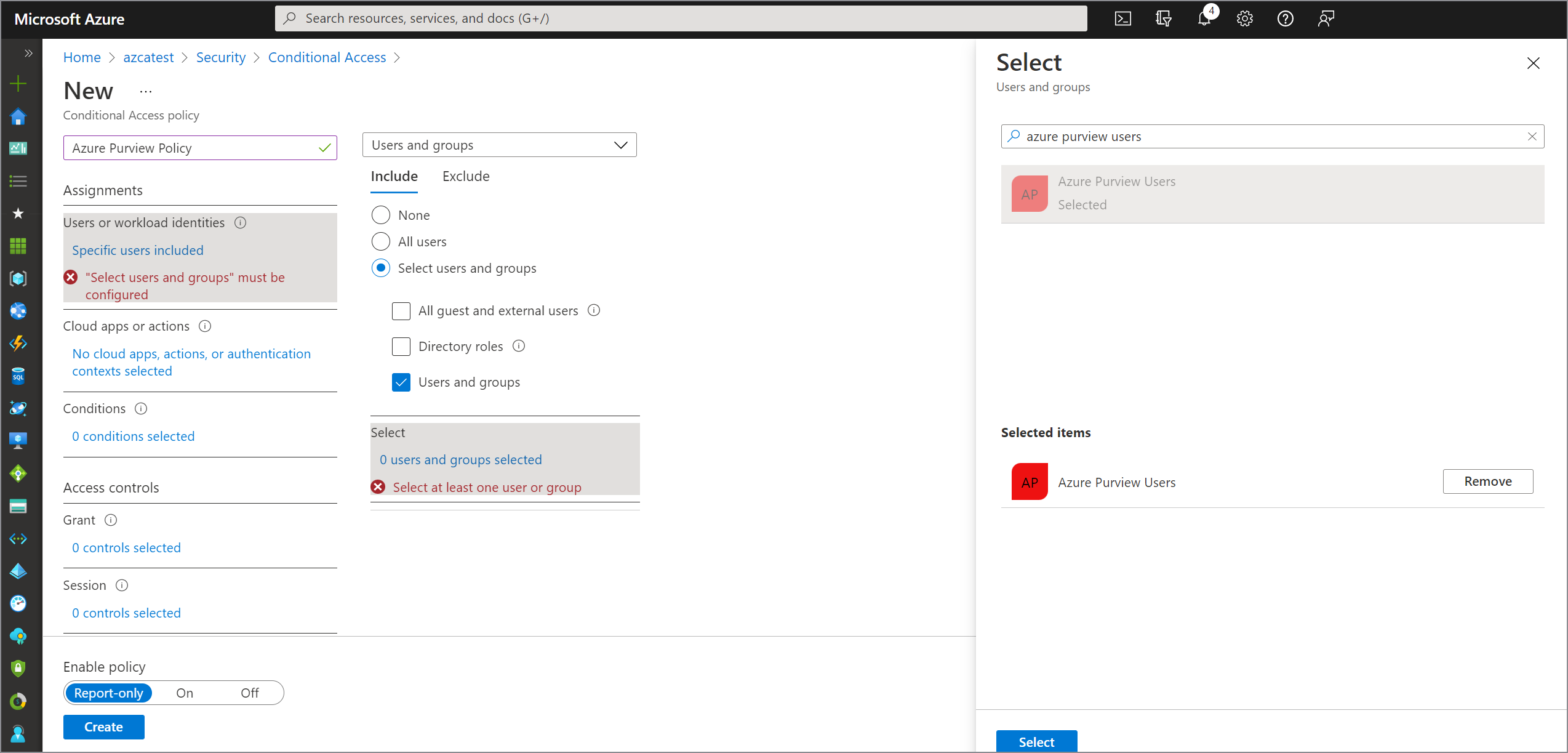Switch to the Exclude tab
Viewport: 1568px width, 753px height.
click(x=466, y=176)
